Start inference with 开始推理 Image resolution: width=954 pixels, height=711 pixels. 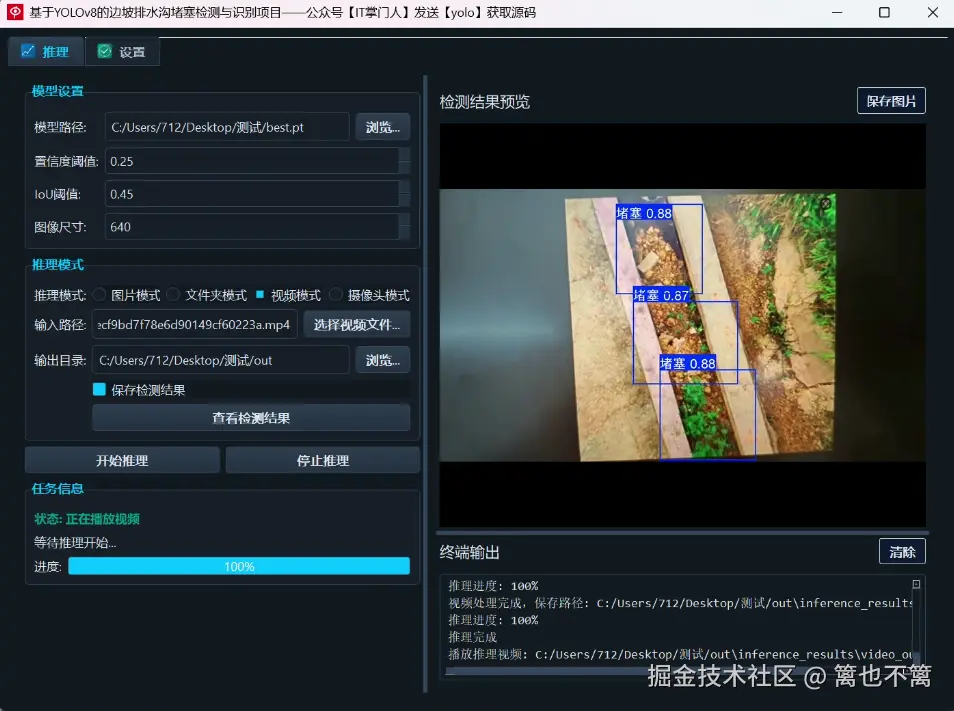(x=122, y=460)
